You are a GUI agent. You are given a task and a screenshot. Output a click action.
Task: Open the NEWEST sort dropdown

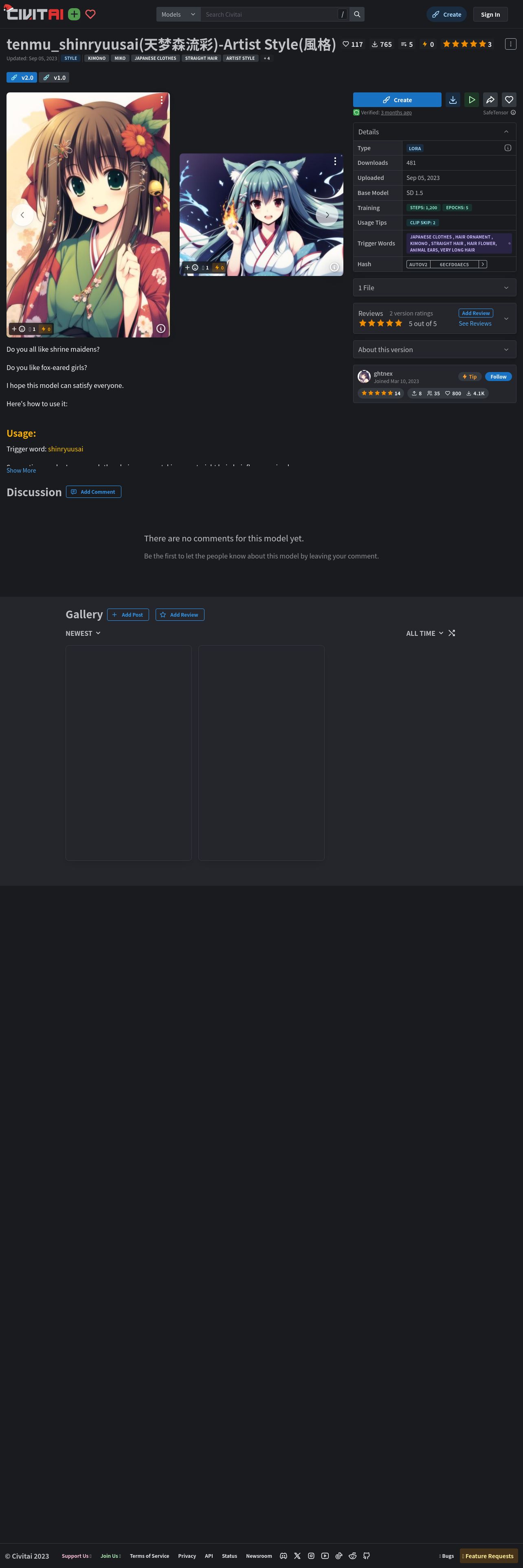84,633
